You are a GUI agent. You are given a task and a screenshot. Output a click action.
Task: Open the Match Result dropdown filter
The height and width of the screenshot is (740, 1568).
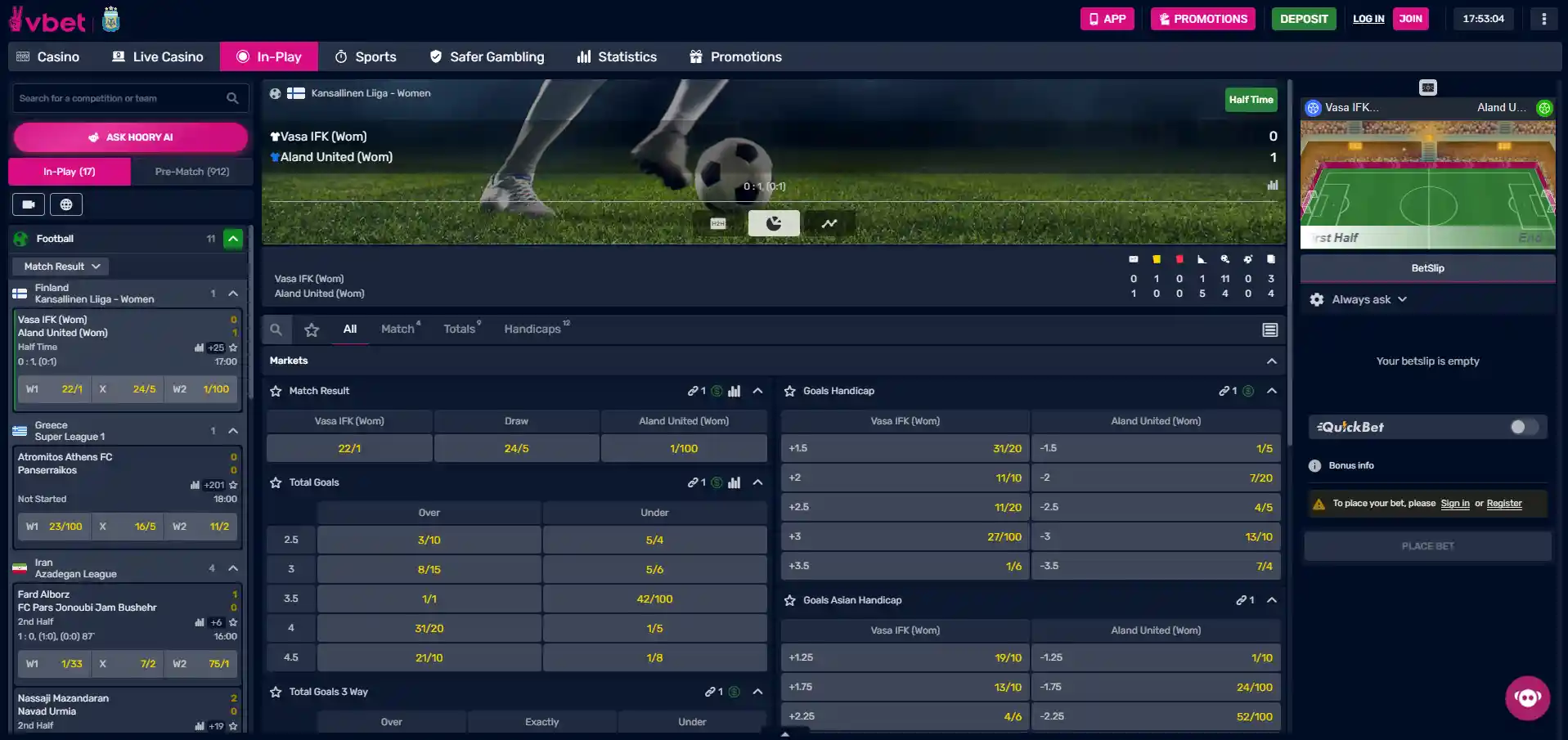tap(61, 267)
